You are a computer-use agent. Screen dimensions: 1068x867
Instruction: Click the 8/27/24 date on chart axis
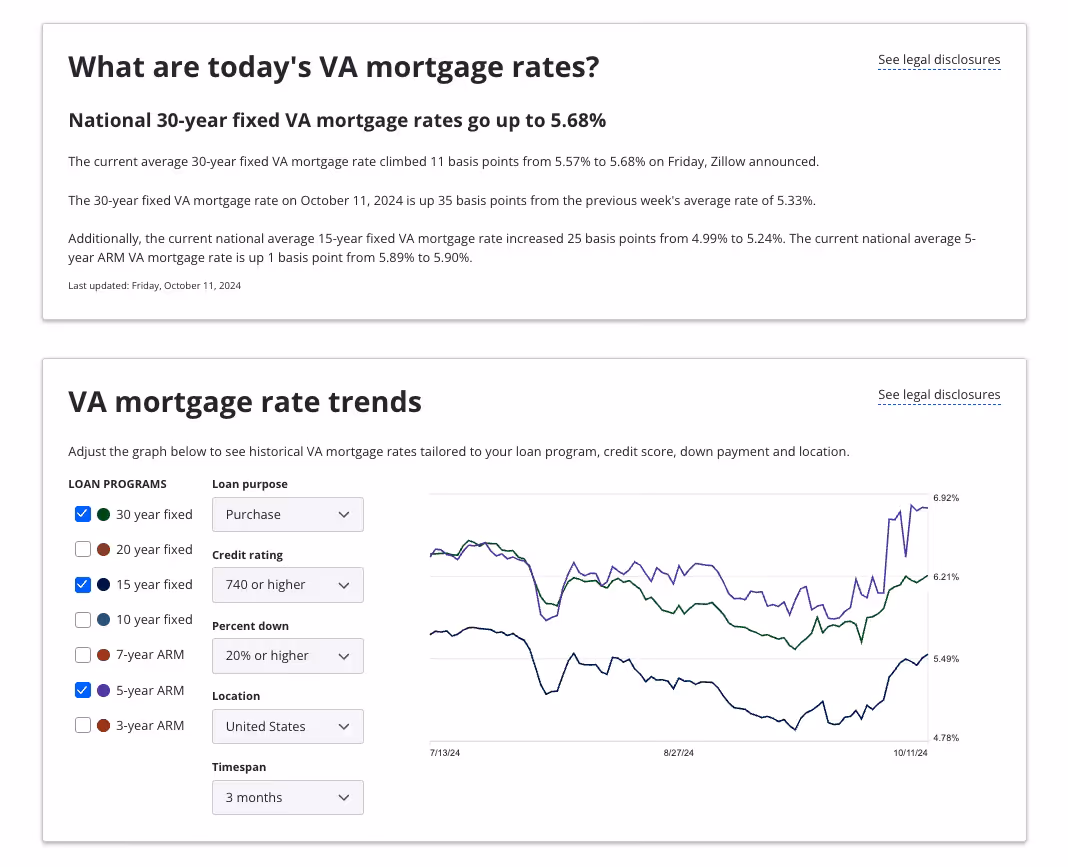[679, 753]
